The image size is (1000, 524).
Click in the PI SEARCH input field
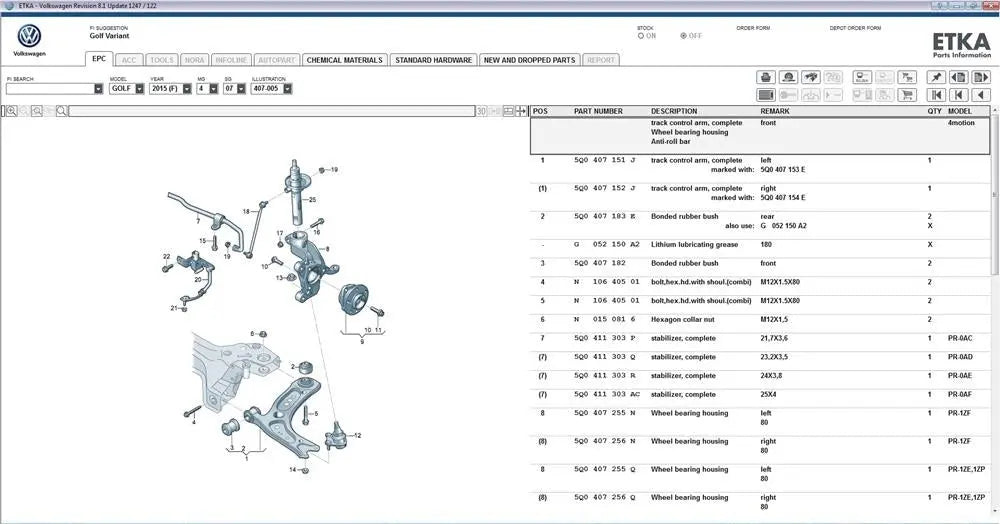[x=50, y=89]
